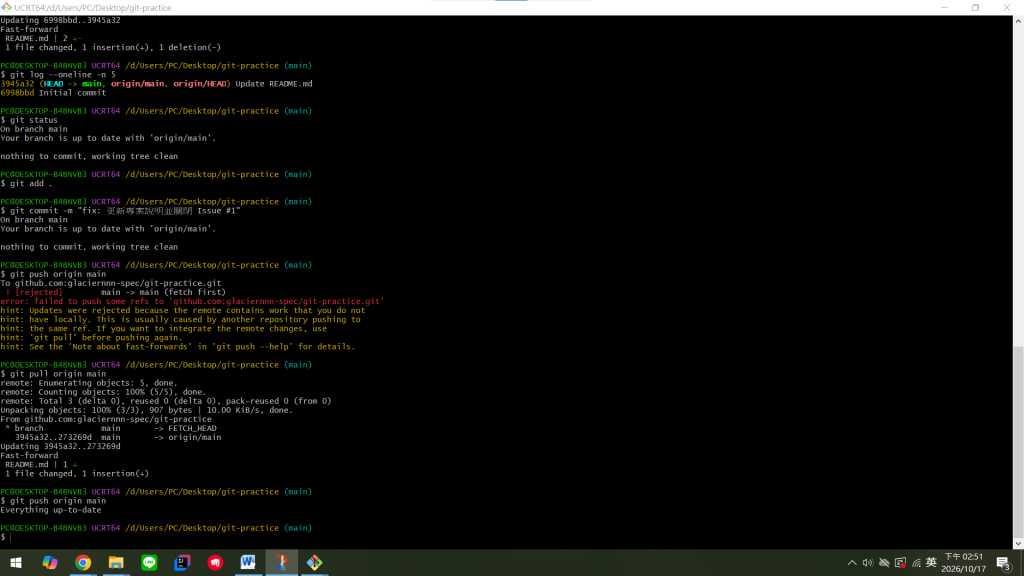Click the '6998bbd Initial commit' log line
The image size is (1024, 576).
(53, 93)
